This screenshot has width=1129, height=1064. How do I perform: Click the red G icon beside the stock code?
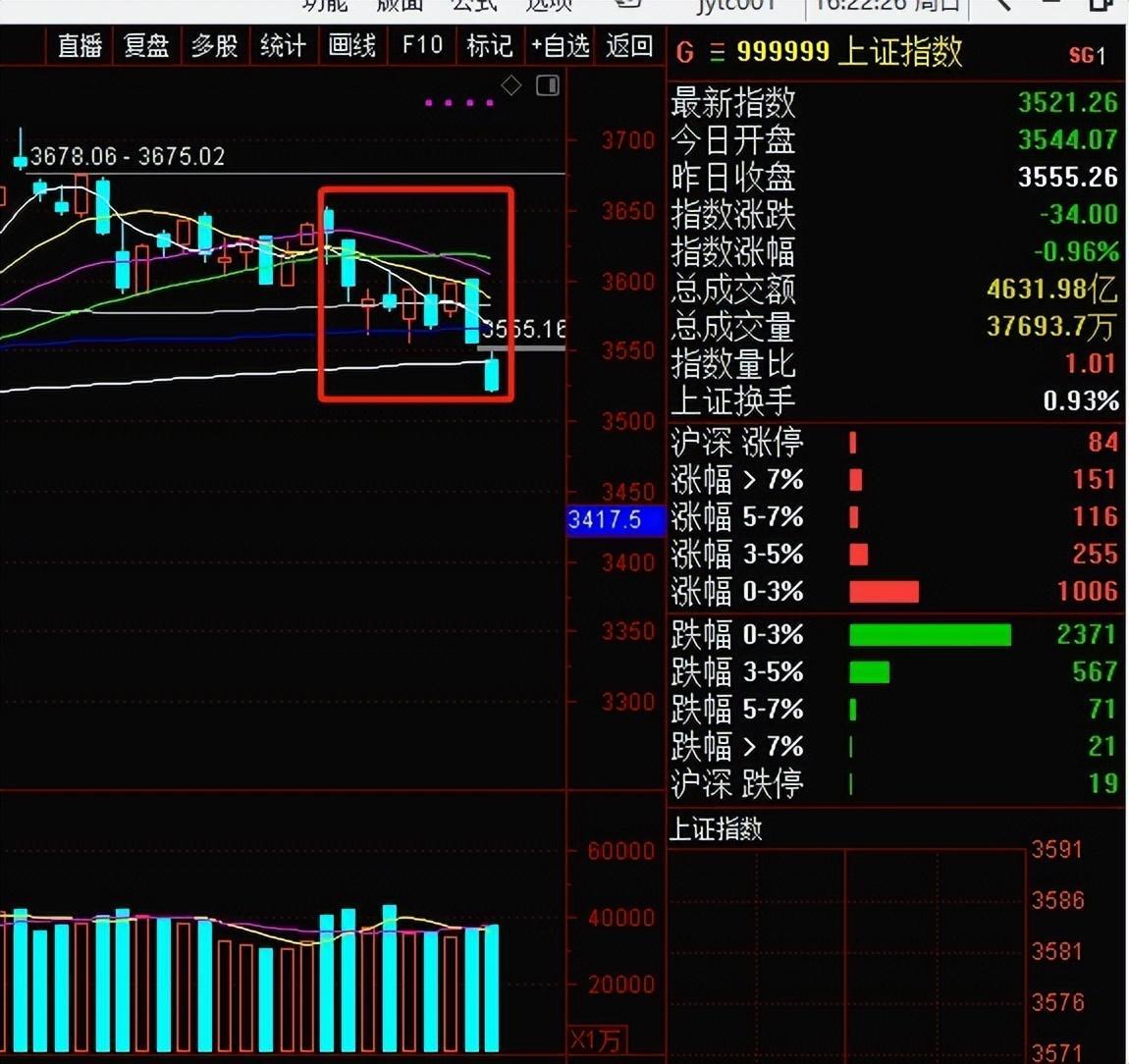pos(684,53)
